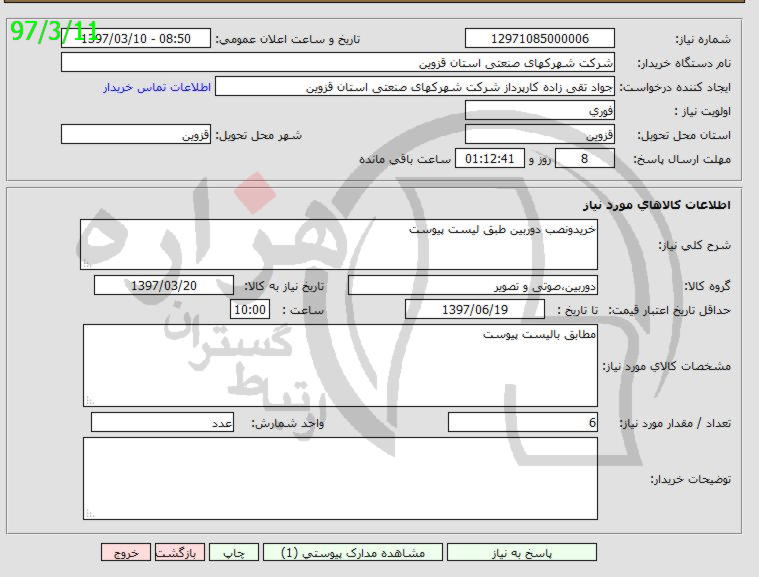This screenshot has width=759, height=577.
Task: Click the ساعت field showing 10:00
Action: click(250, 309)
